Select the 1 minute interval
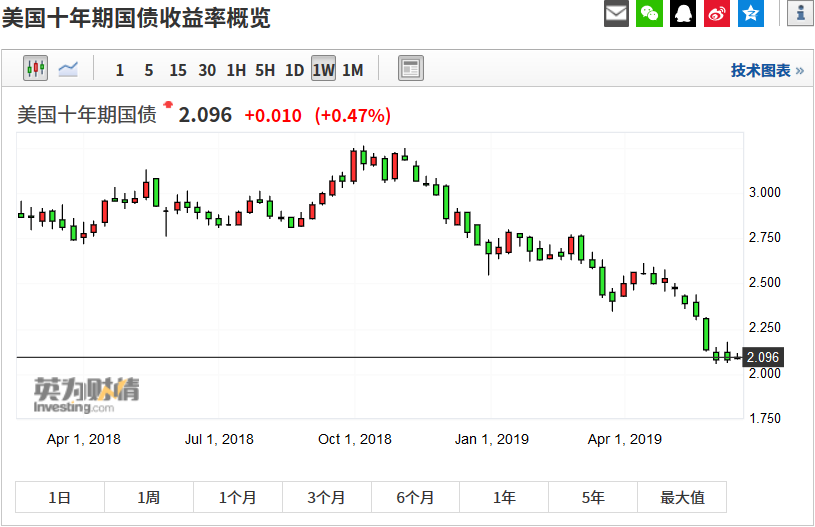This screenshot has height=527, width=815. tap(120, 70)
